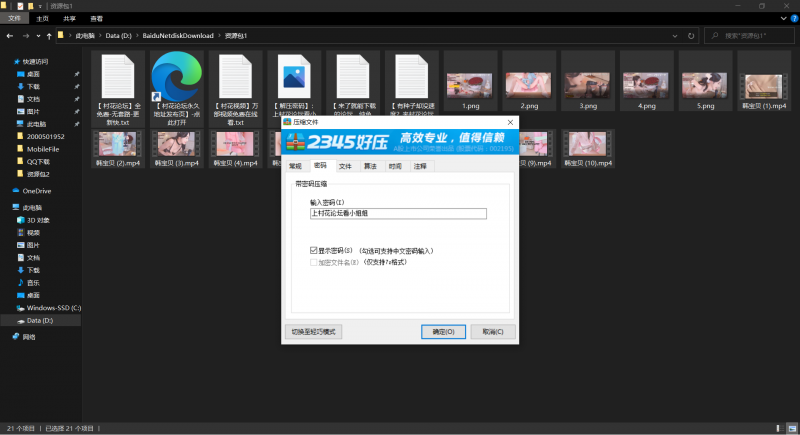Open 网络 in the sidebar
This screenshot has height=435, width=800.
29,337
